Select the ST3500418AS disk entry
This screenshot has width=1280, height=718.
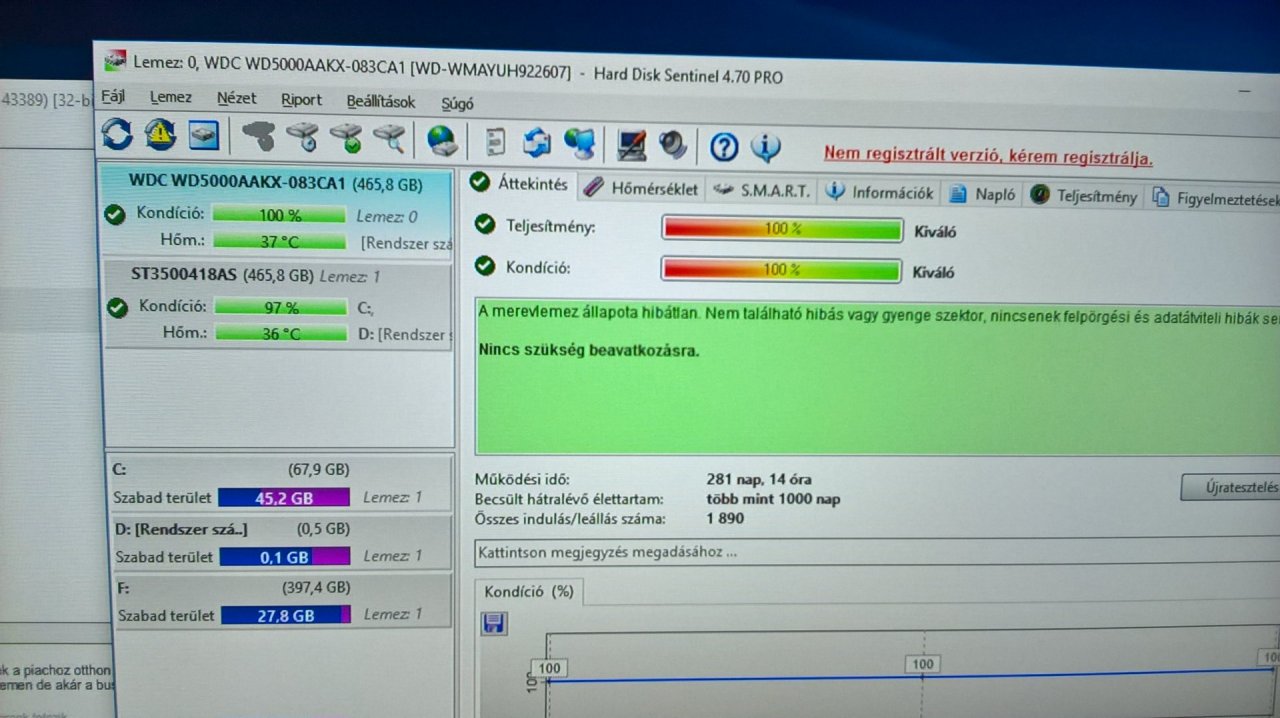[277, 304]
